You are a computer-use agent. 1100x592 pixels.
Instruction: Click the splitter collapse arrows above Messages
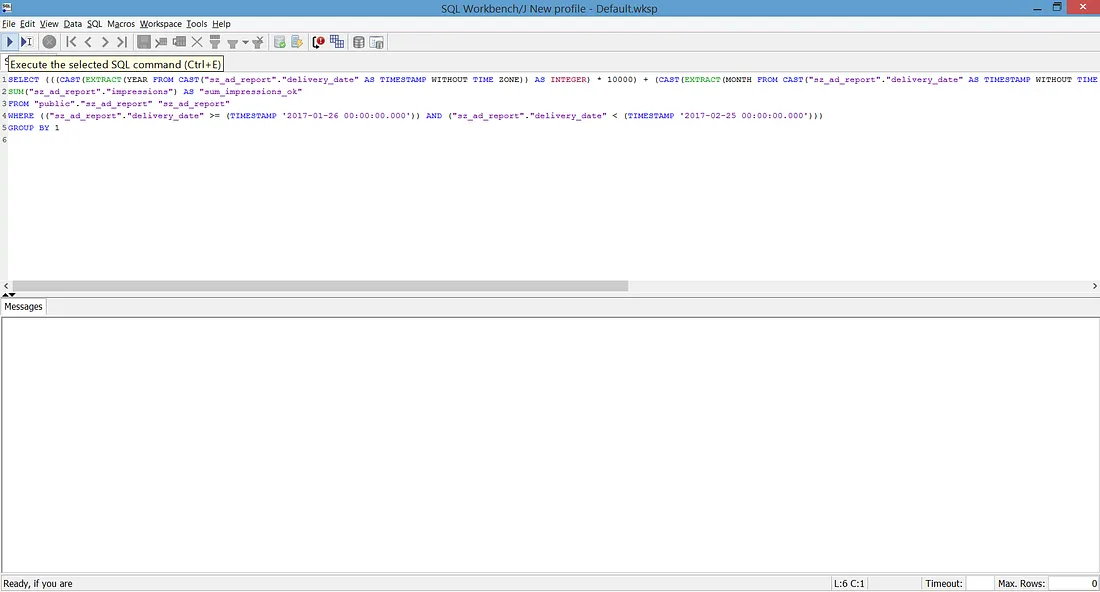coord(8,295)
